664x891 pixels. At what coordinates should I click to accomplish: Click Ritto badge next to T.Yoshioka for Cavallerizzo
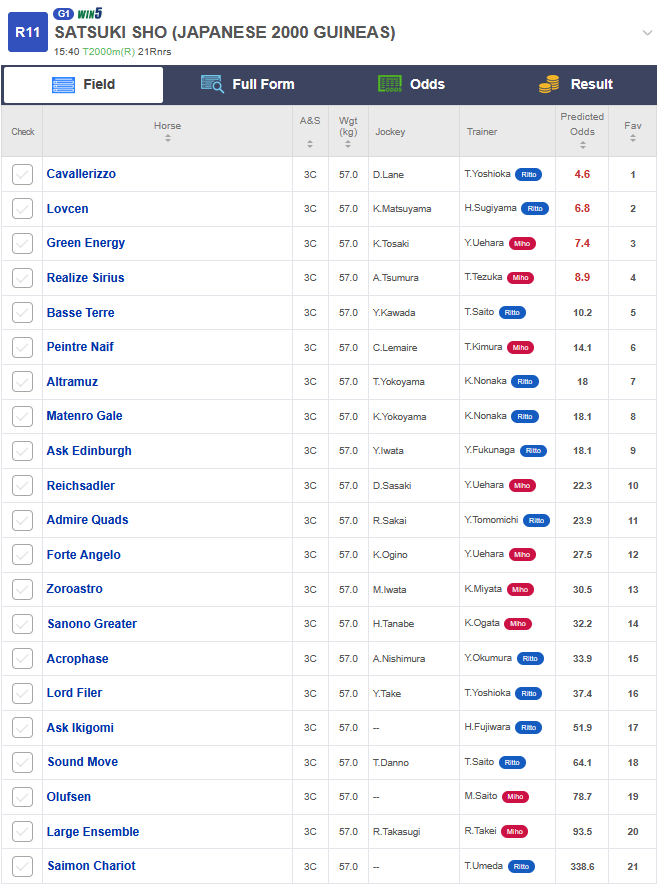[x=528, y=174]
